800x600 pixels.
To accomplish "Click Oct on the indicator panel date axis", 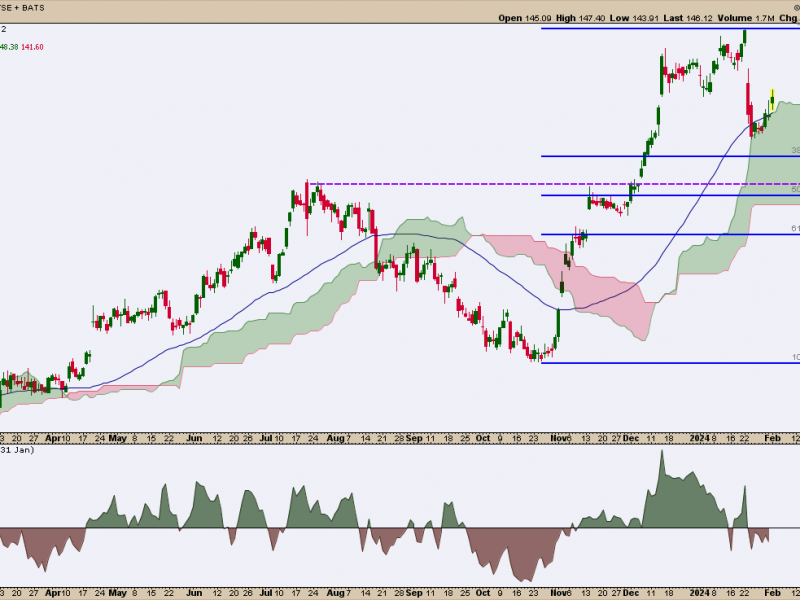I will (x=482, y=593).
